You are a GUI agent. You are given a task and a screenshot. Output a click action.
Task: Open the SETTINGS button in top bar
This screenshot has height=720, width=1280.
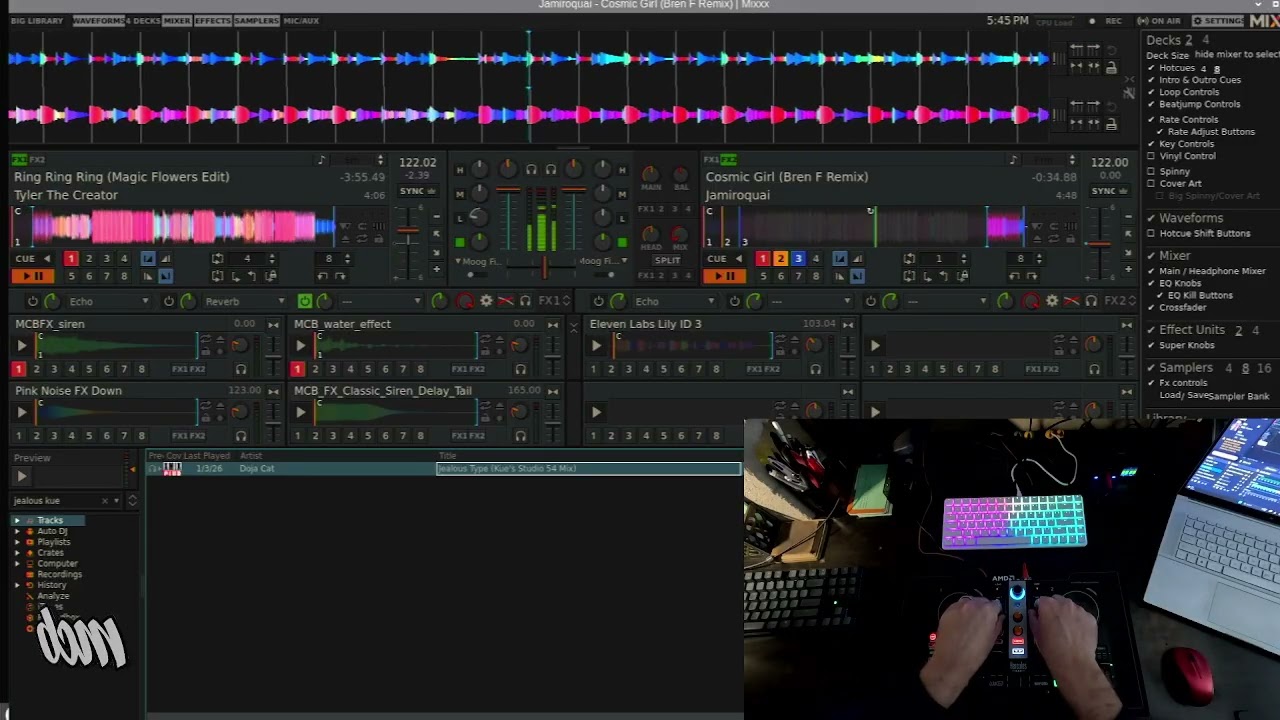coord(1218,21)
